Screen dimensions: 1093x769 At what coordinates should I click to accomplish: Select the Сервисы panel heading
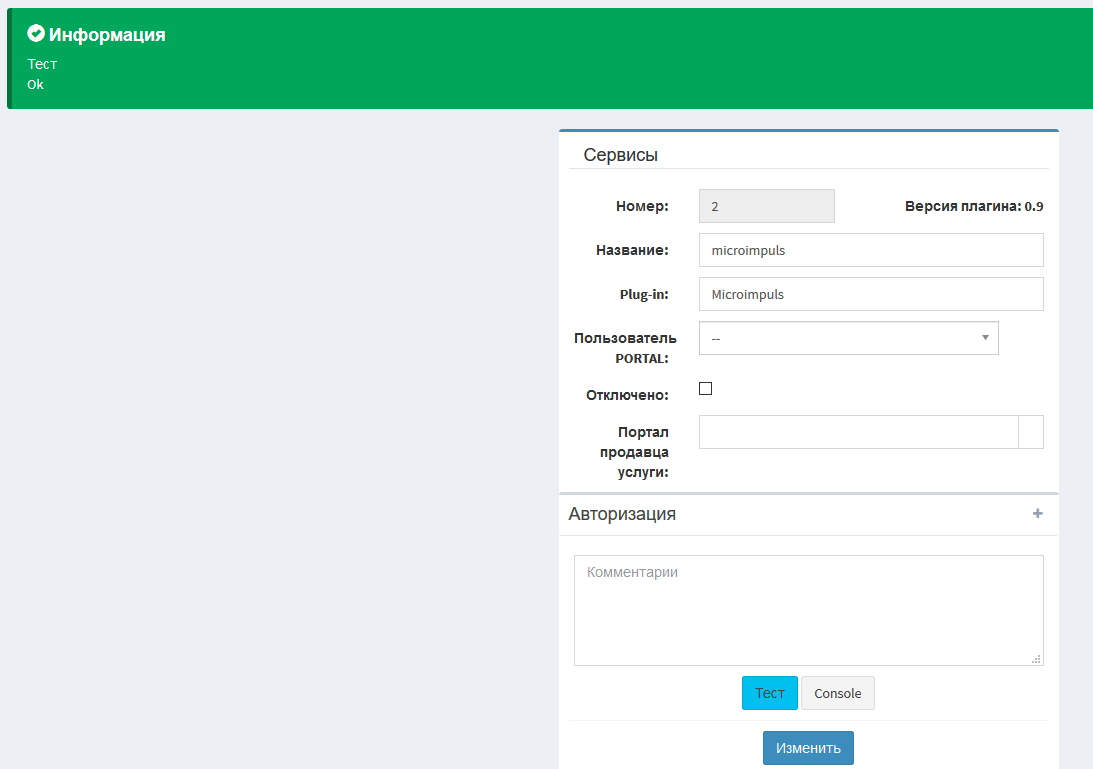pos(620,155)
